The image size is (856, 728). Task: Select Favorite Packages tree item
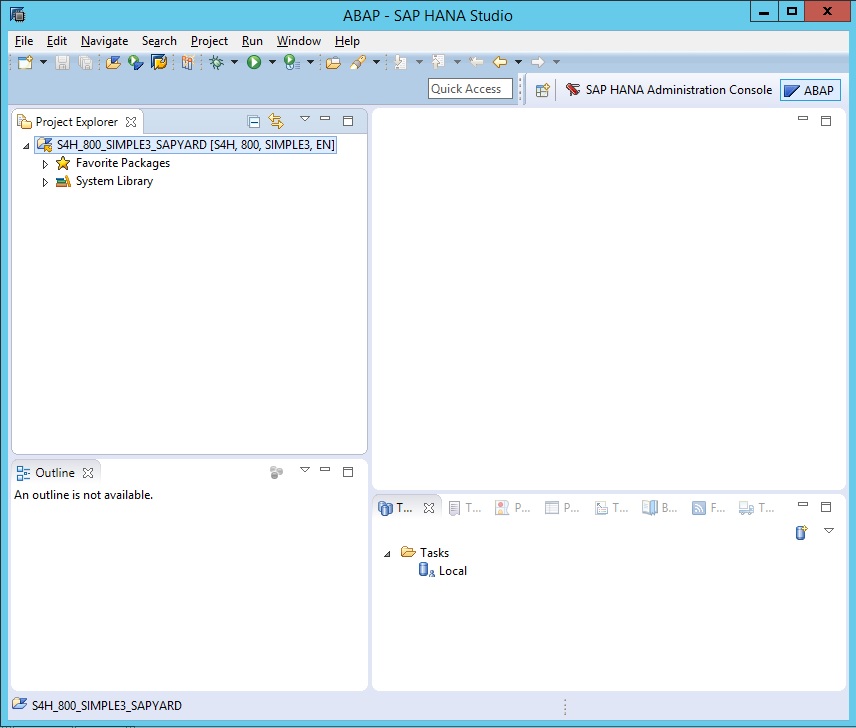113,163
